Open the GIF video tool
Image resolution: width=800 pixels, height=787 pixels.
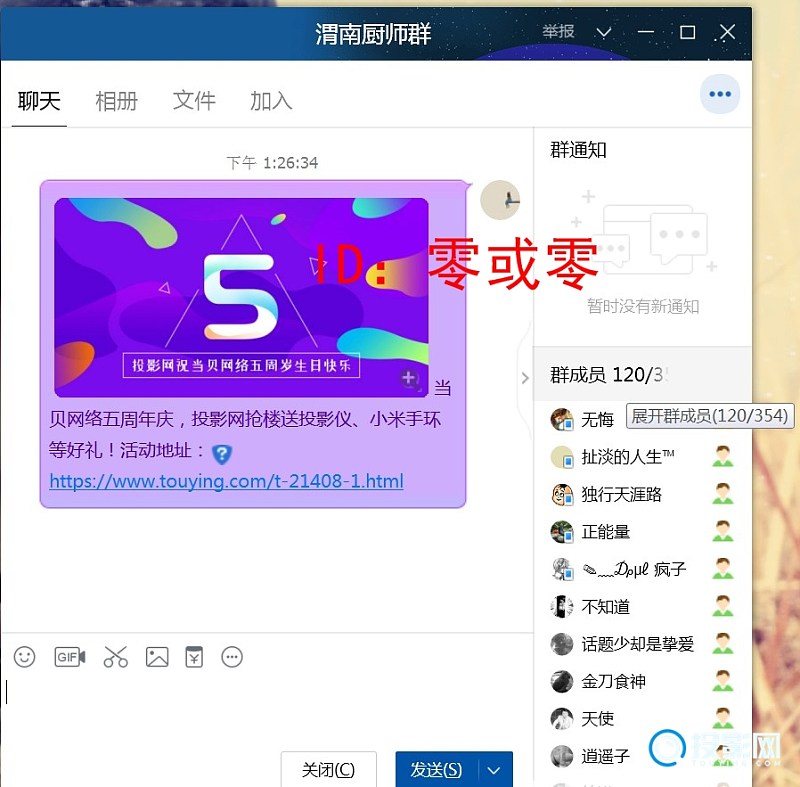(69, 657)
